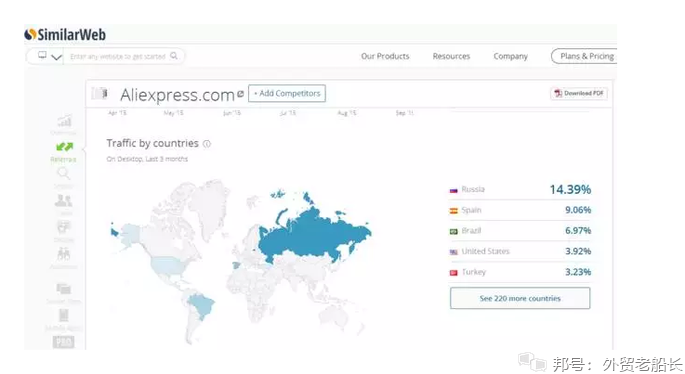Open the Social people icon in the sidebar
Viewport: 685px width, 374px height.
(x=63, y=201)
